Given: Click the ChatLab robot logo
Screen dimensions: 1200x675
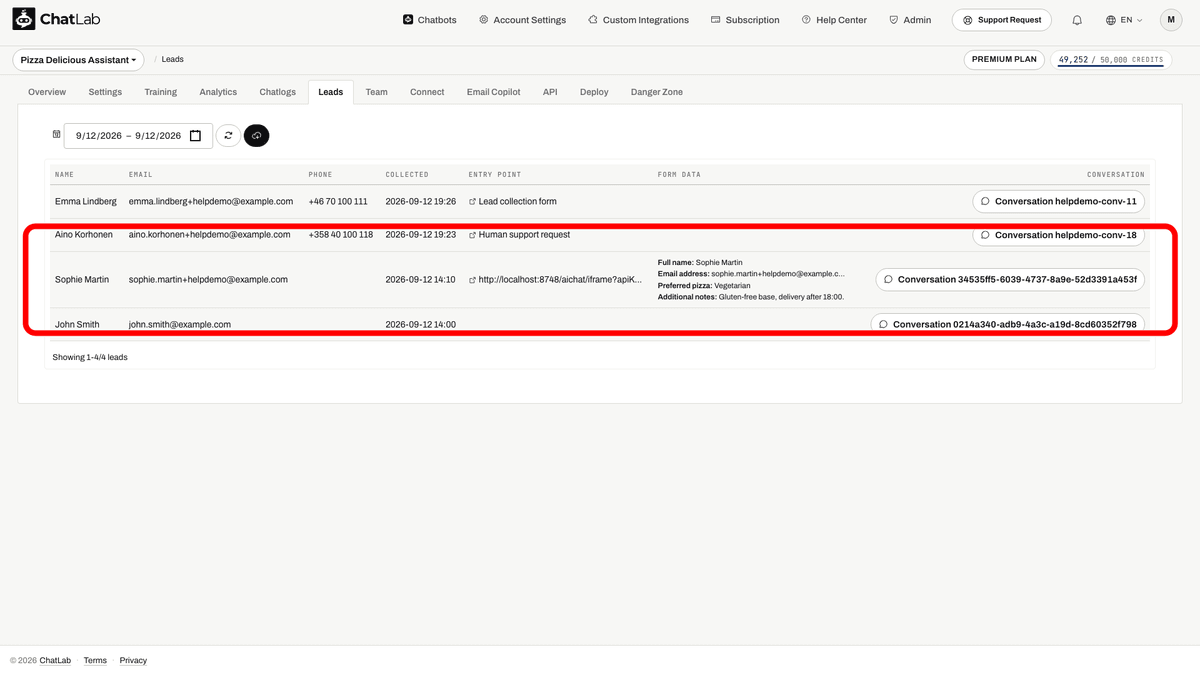Looking at the screenshot, I should tap(23, 19).
